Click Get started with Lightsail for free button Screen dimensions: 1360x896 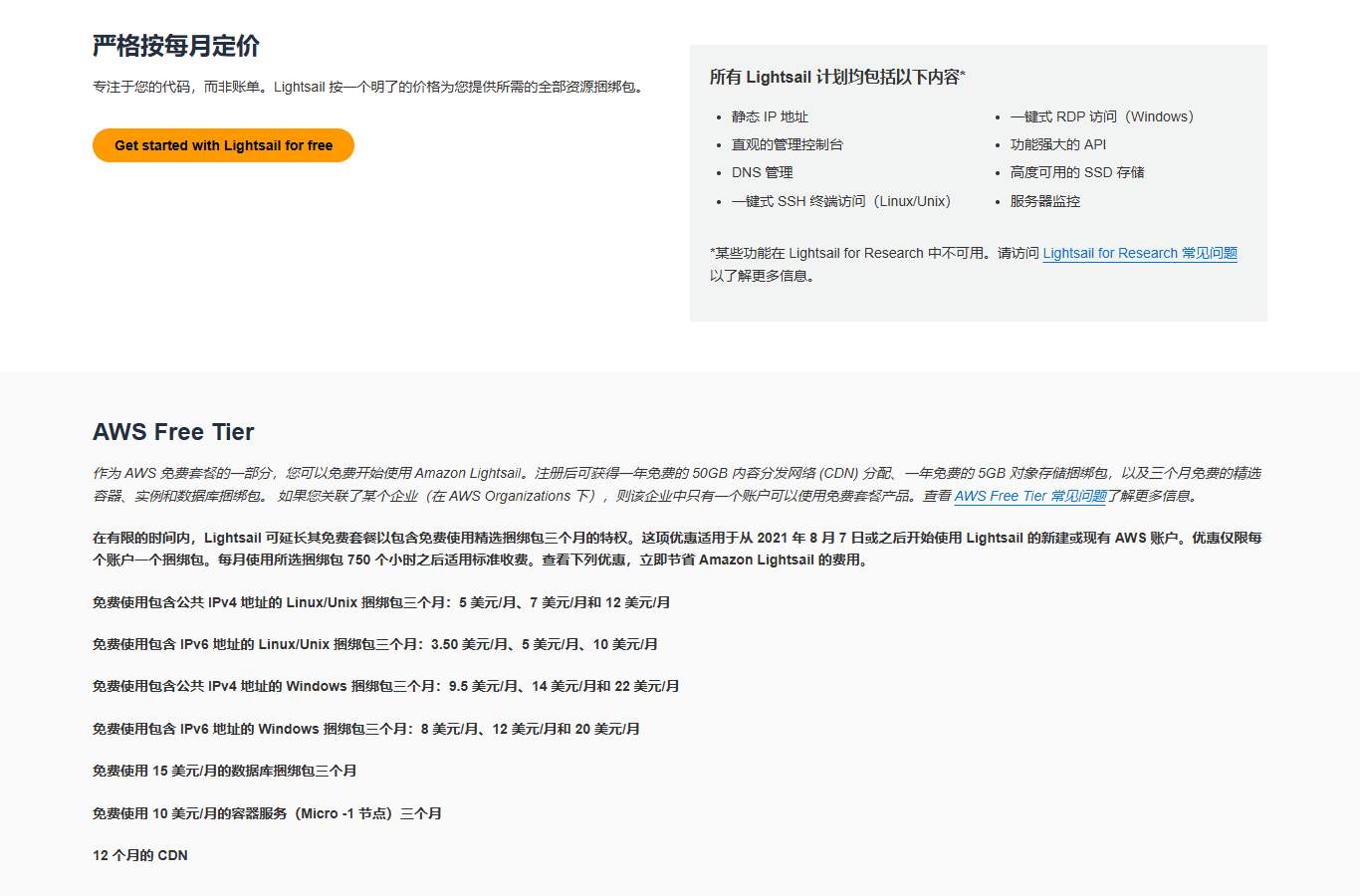[x=223, y=145]
